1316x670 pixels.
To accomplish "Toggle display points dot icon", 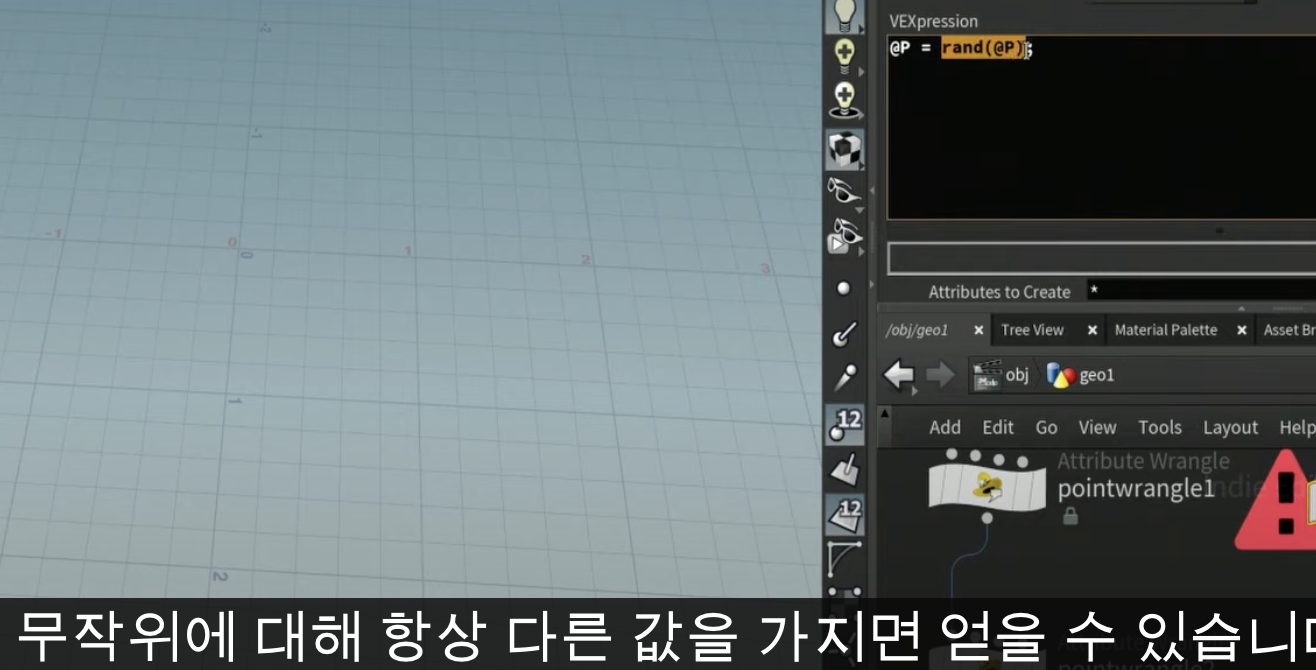I will click(844, 288).
